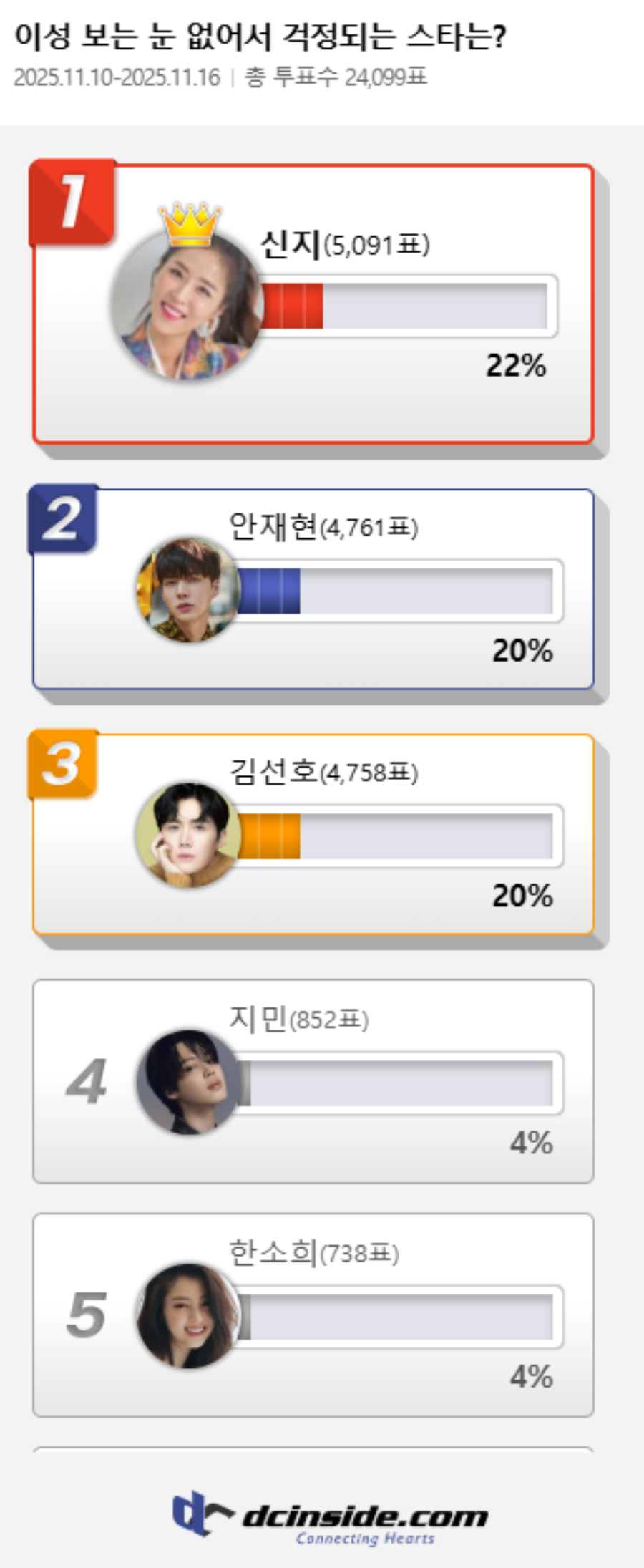
Task: Click the poll title about 이성 보는 눈
Action: 260,36
